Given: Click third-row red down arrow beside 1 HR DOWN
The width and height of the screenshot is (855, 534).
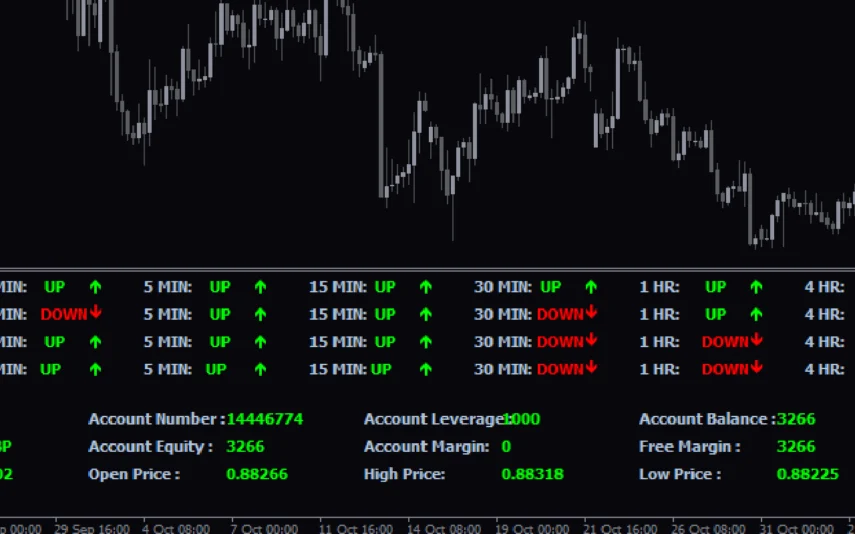Looking at the screenshot, I should tap(757, 341).
